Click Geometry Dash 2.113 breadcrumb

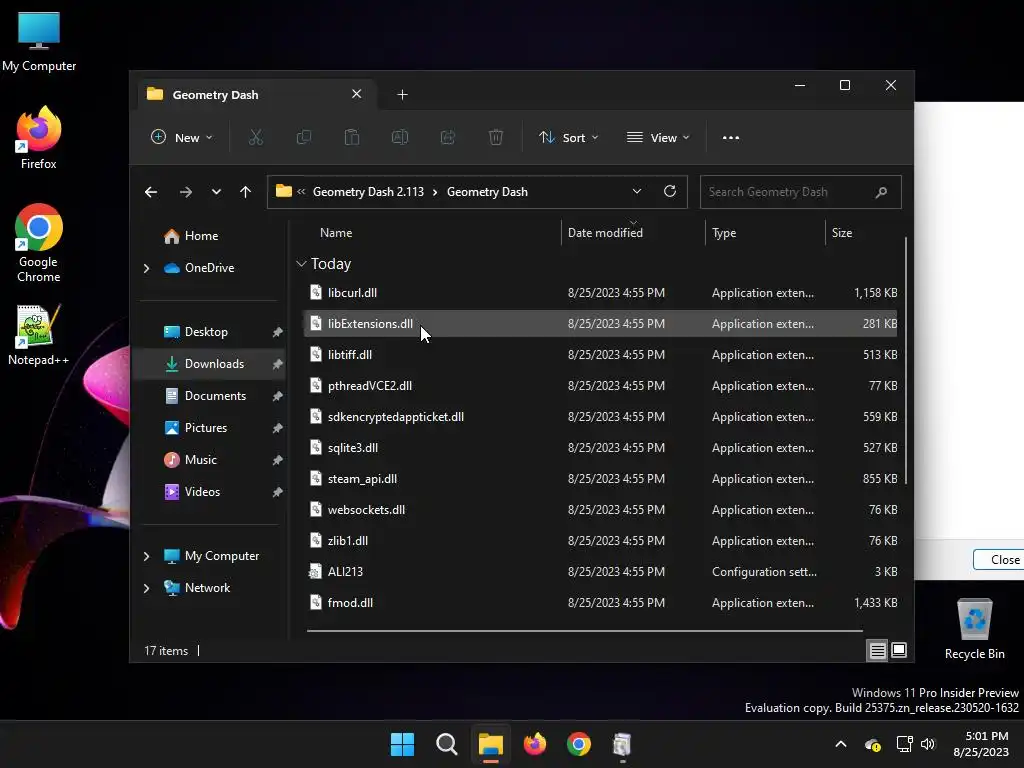coord(368,192)
